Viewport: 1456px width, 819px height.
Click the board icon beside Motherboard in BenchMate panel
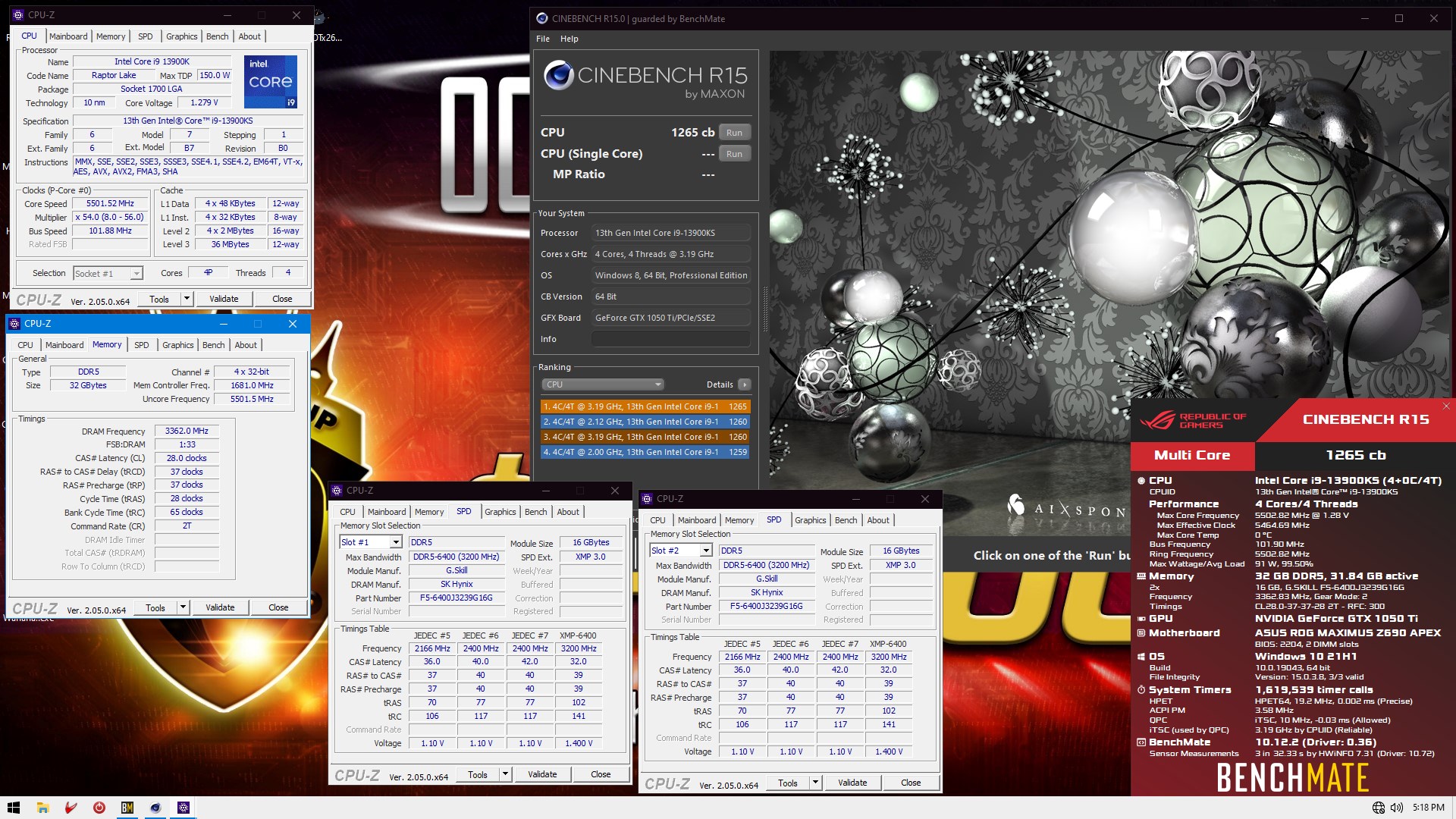pyautogui.click(x=1141, y=633)
